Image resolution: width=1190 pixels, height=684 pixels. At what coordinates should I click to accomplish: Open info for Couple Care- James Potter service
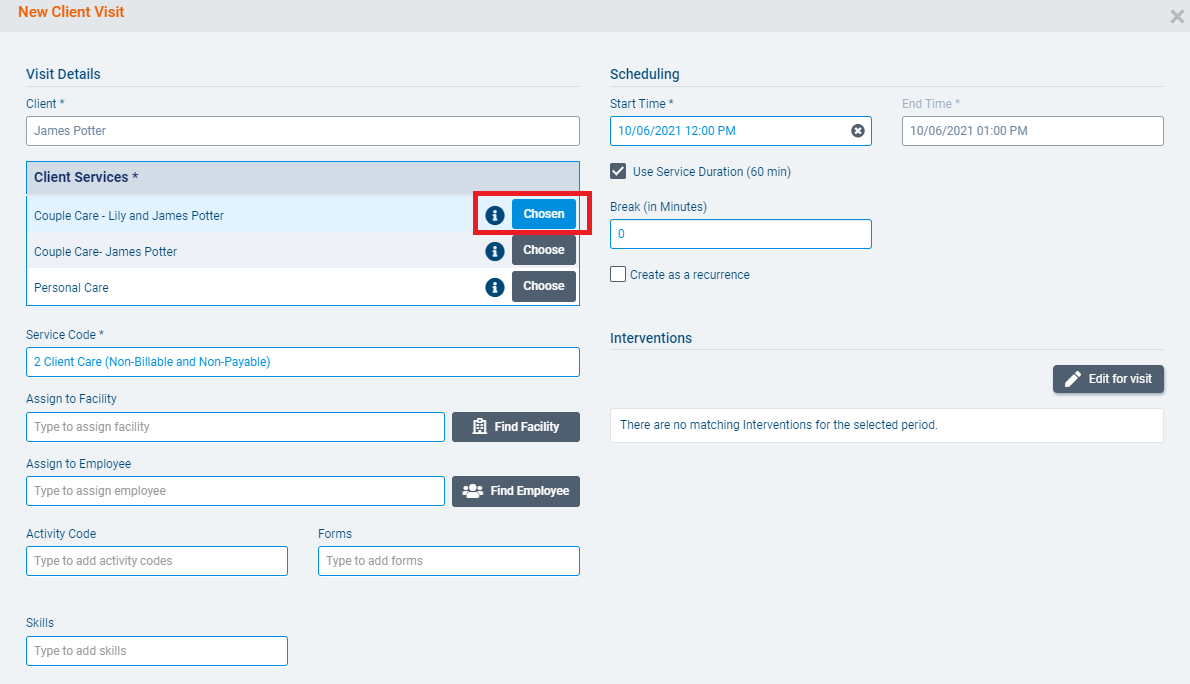point(495,251)
